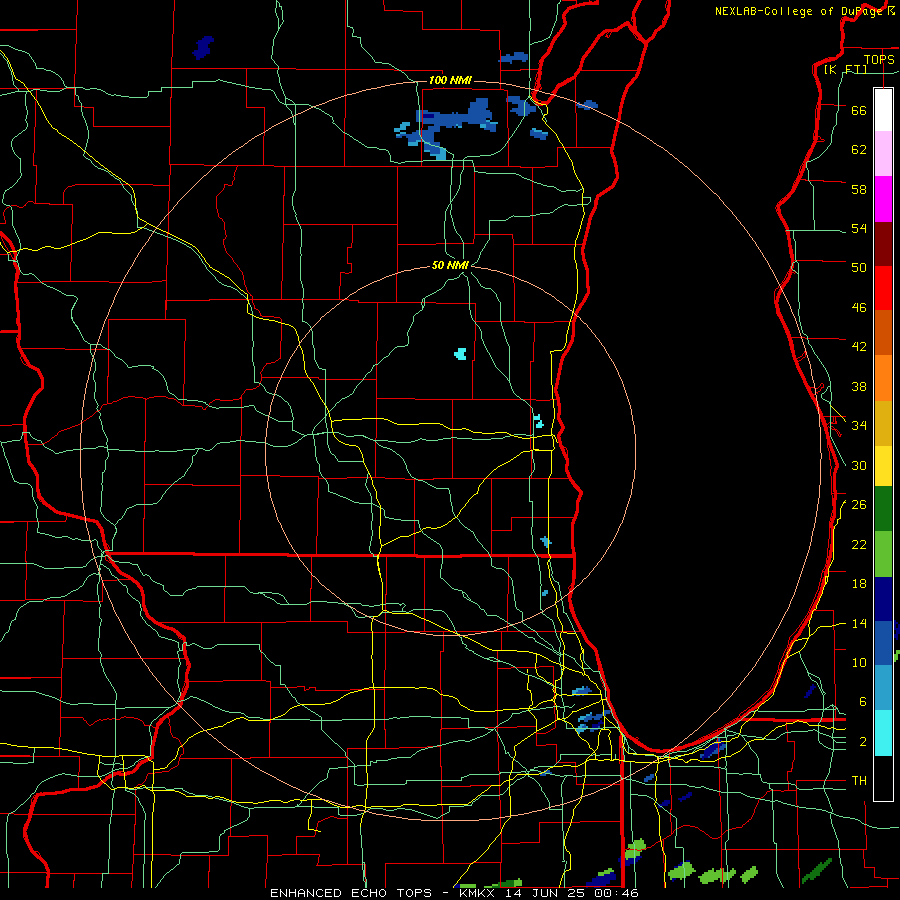Click the 30 legend value
The height and width of the screenshot is (900, 900).
click(x=859, y=465)
